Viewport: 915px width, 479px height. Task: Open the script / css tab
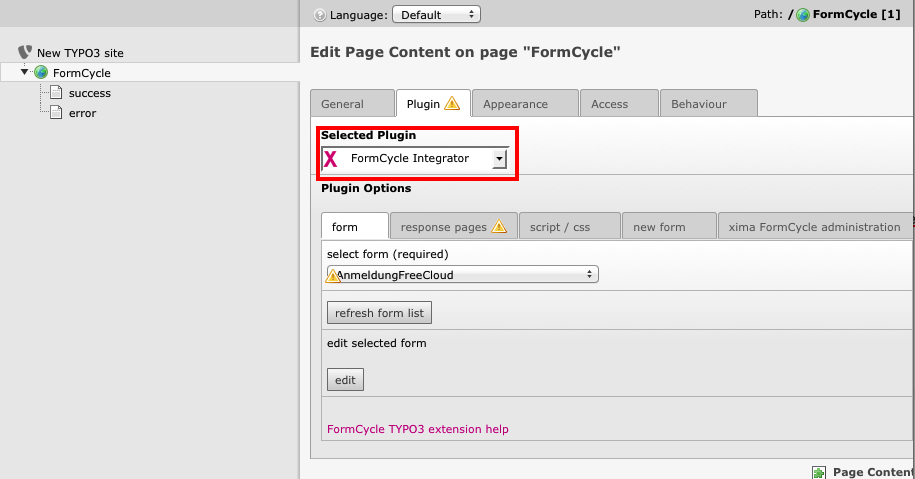pos(560,227)
